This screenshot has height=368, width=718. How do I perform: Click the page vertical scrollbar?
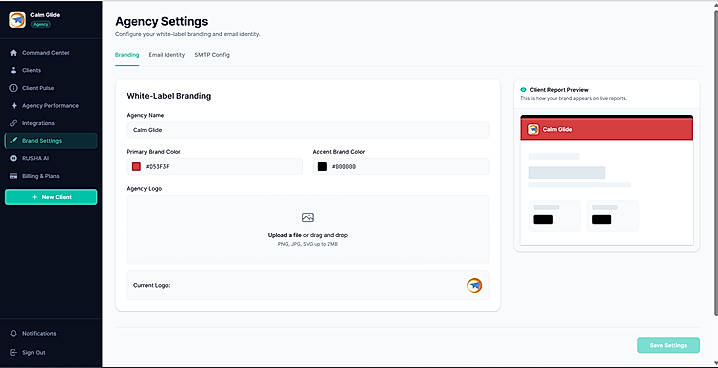click(x=716, y=162)
